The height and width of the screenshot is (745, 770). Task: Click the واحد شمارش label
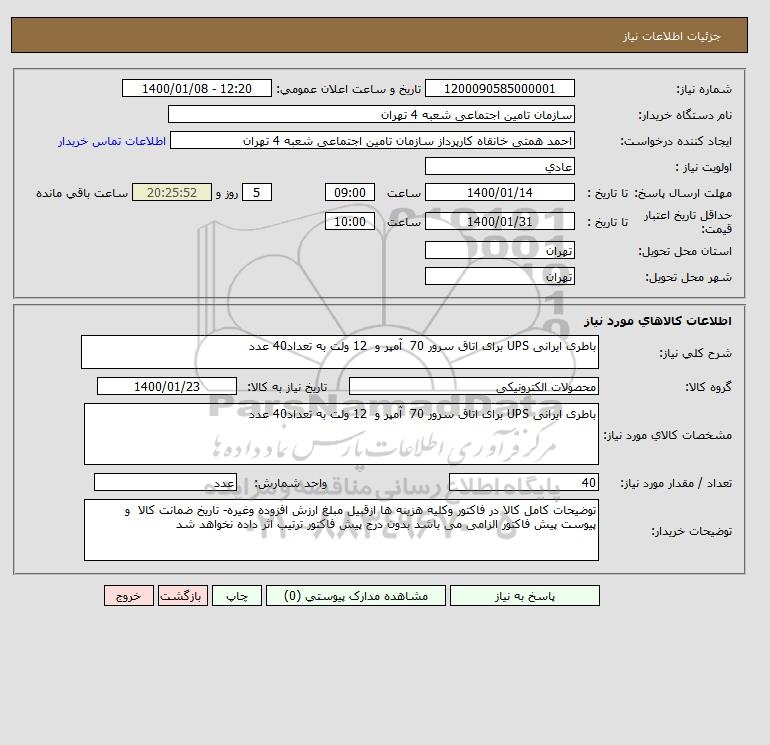click(x=290, y=483)
